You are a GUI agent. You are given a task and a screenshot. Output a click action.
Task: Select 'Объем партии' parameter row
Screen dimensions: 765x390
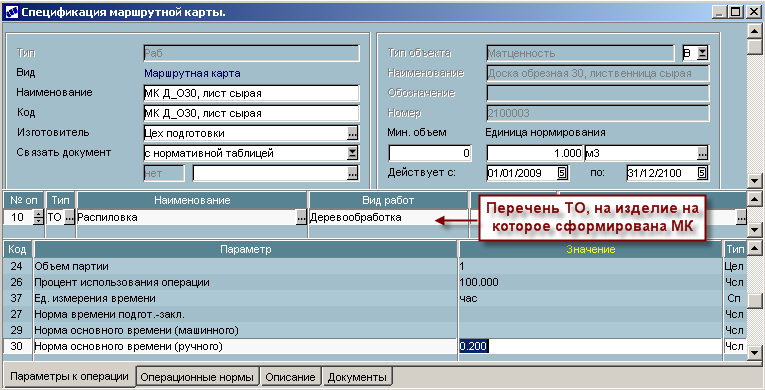coord(245,267)
